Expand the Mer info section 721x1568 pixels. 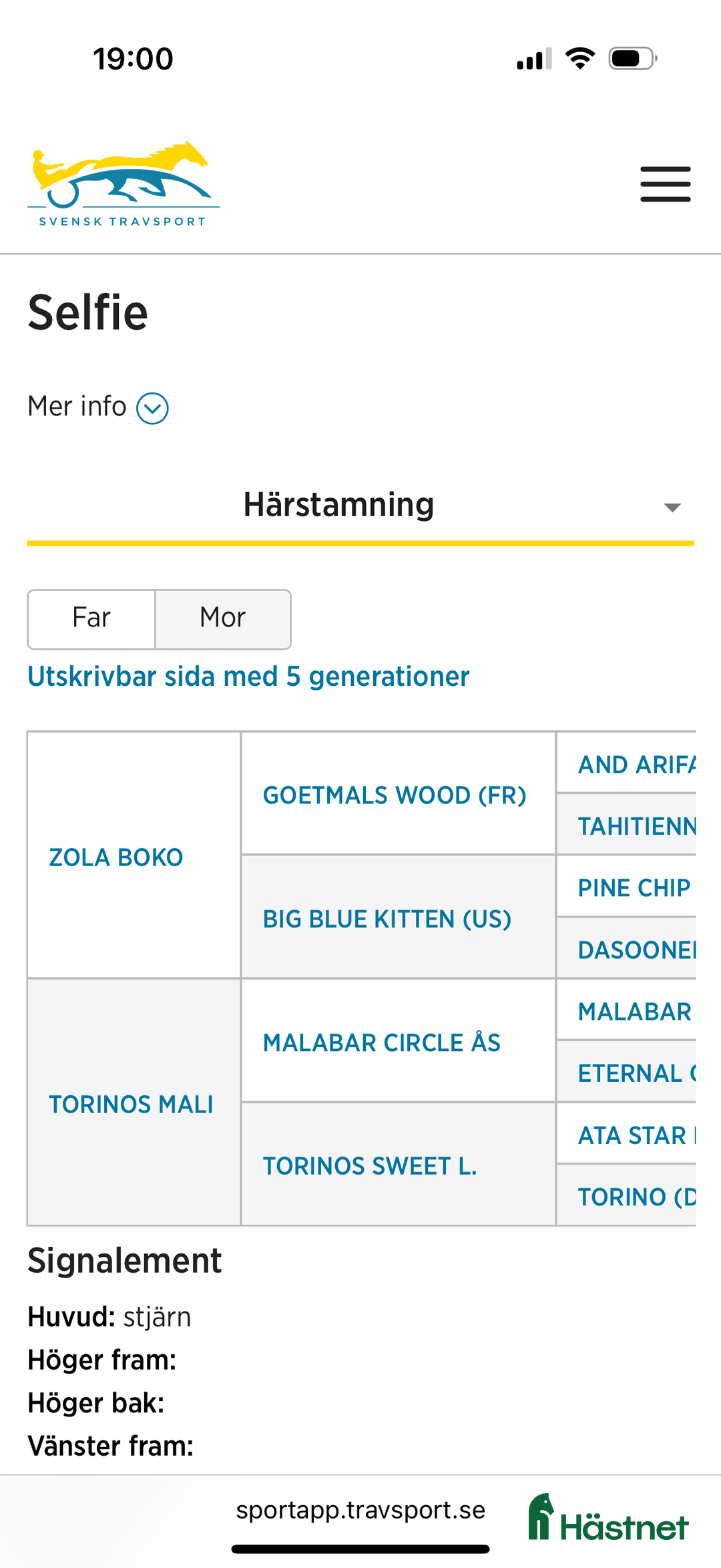97,406
